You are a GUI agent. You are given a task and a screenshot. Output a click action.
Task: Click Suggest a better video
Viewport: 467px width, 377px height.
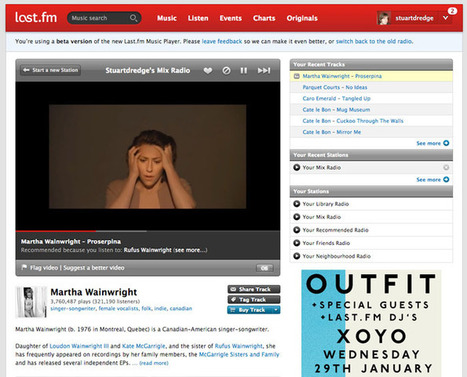pos(94,268)
